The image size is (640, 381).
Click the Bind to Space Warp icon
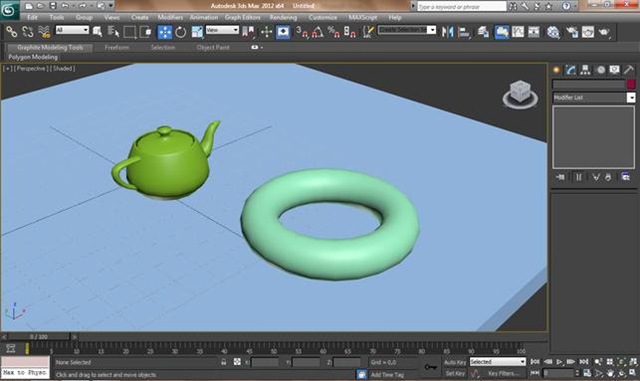coord(44,32)
